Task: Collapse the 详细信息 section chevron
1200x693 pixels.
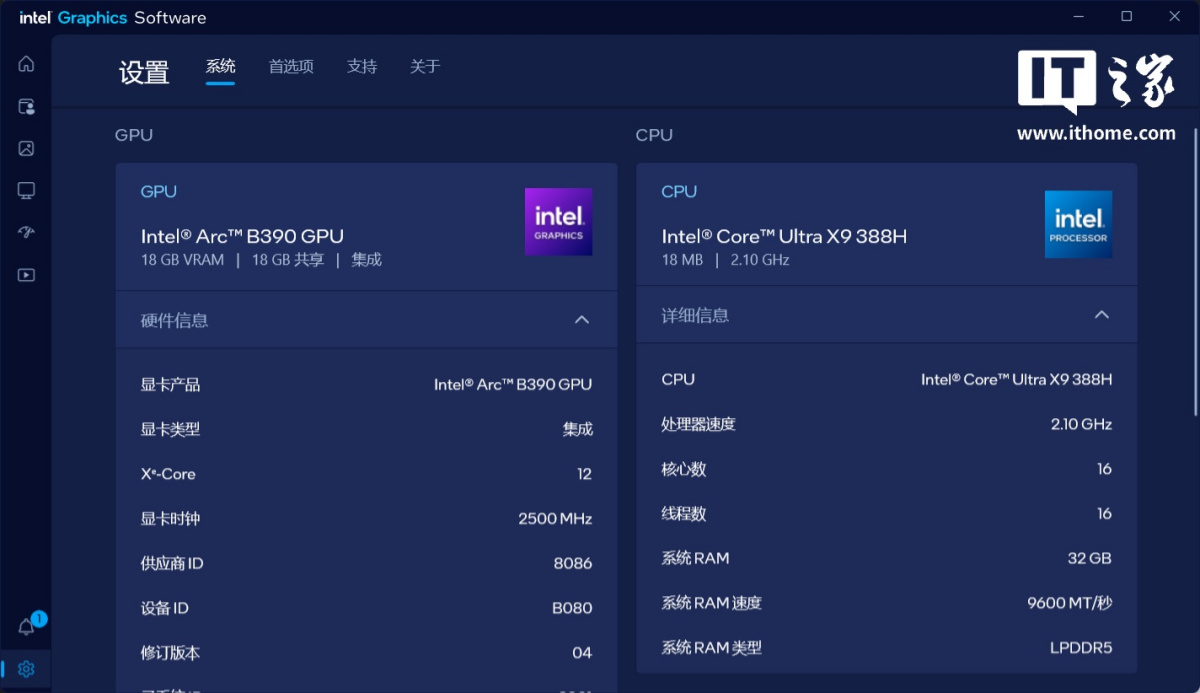Action: [x=1102, y=315]
